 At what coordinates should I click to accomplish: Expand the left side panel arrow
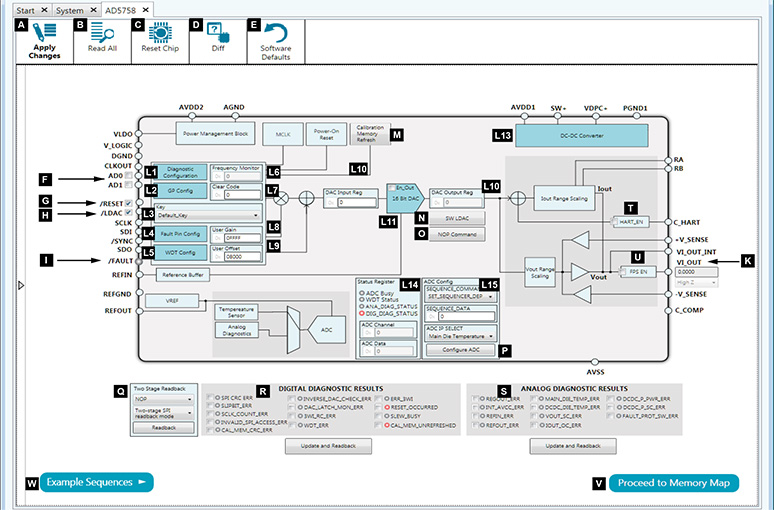click(x=21, y=285)
